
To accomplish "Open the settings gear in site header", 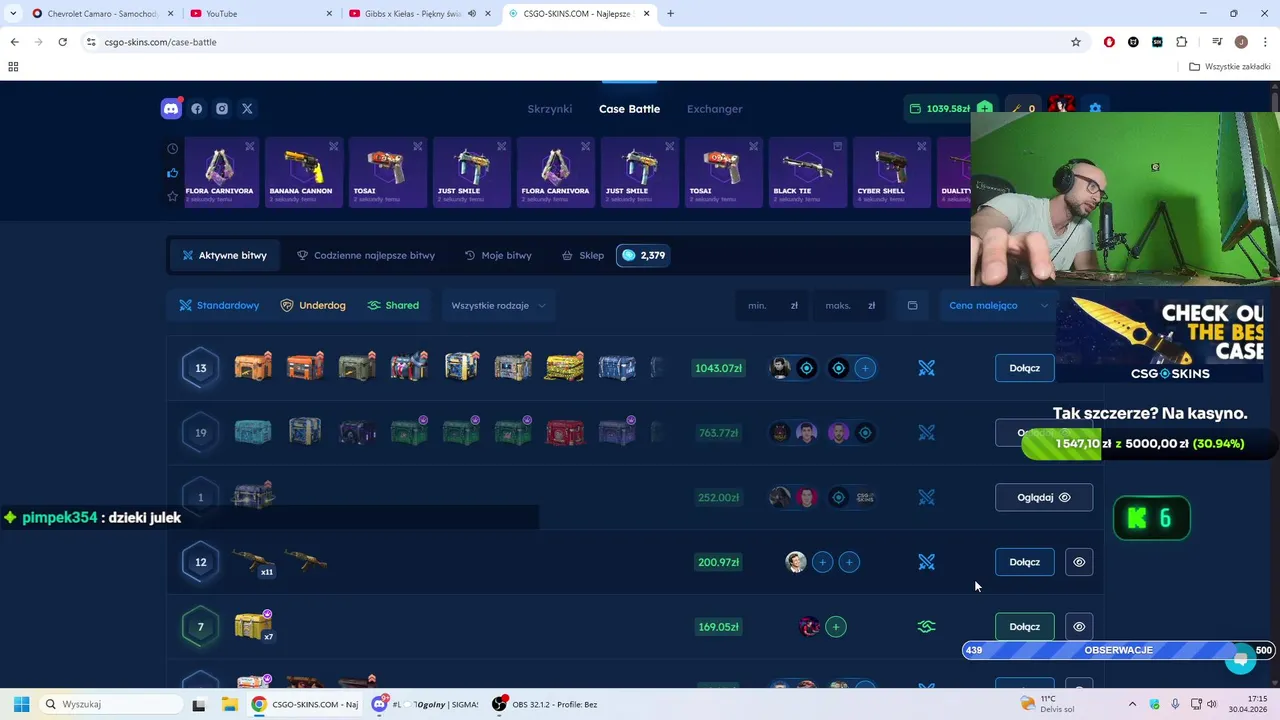I will click(x=1095, y=108).
